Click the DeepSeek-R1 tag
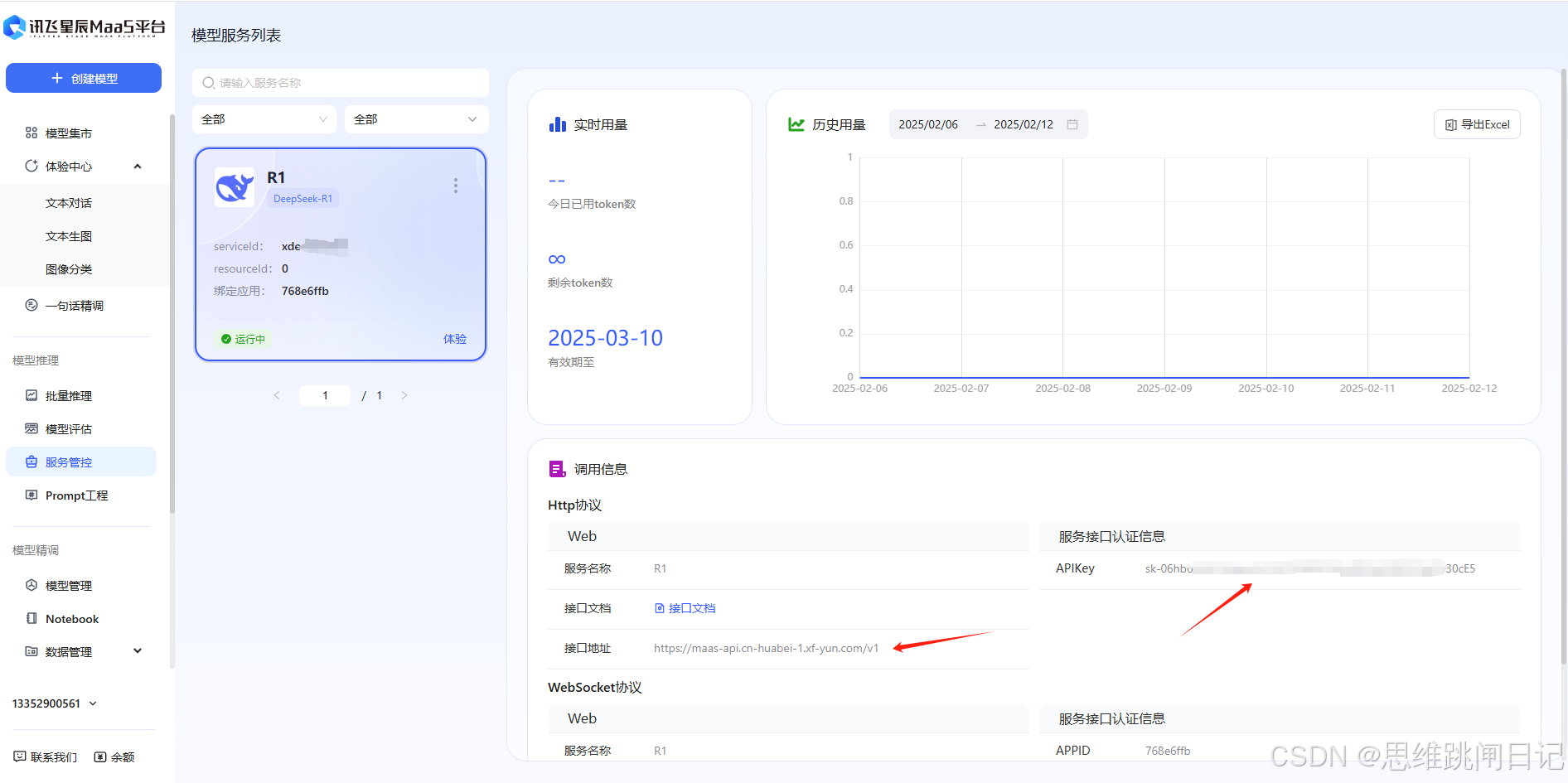 302,199
